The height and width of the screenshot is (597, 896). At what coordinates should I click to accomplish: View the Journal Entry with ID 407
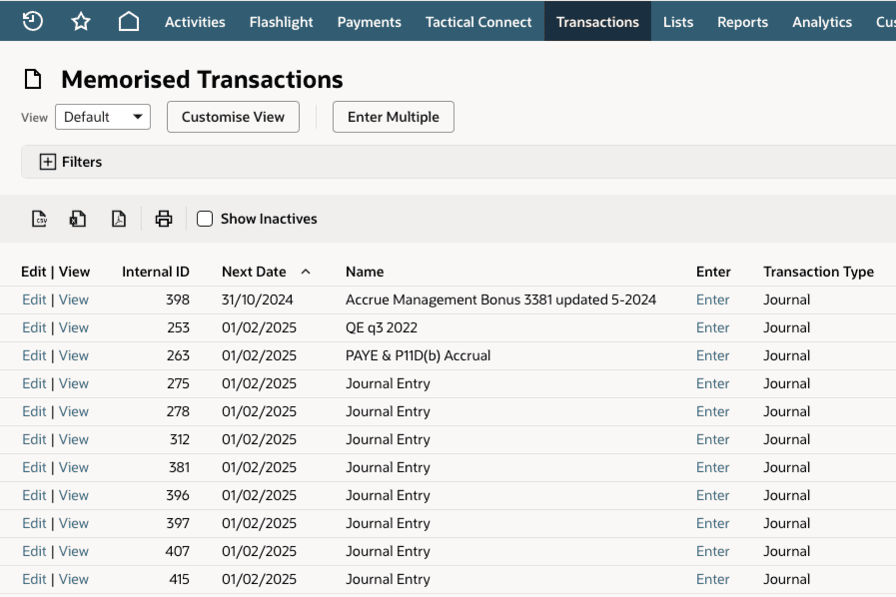point(74,552)
